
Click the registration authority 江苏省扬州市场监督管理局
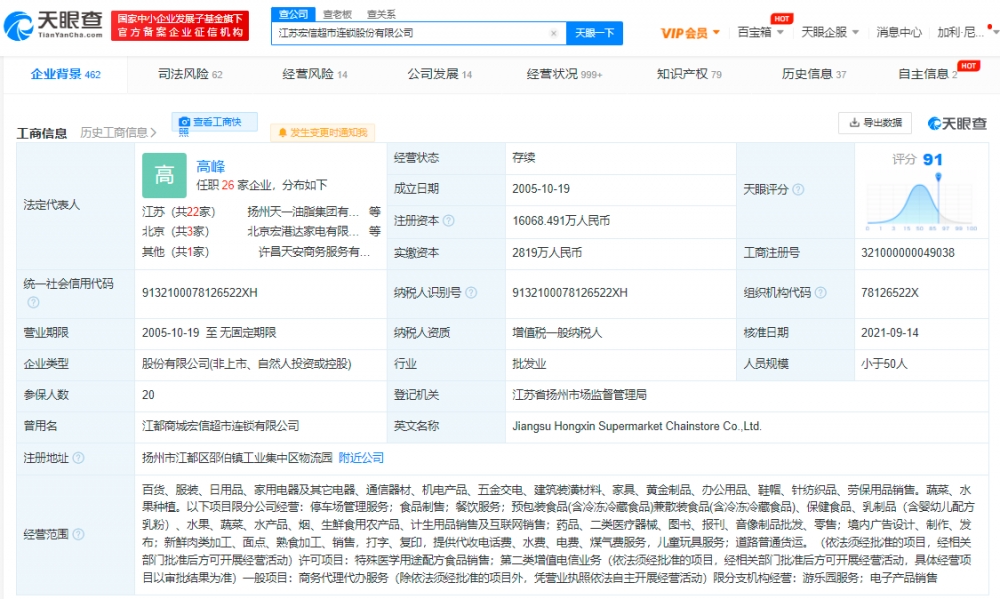tap(579, 395)
